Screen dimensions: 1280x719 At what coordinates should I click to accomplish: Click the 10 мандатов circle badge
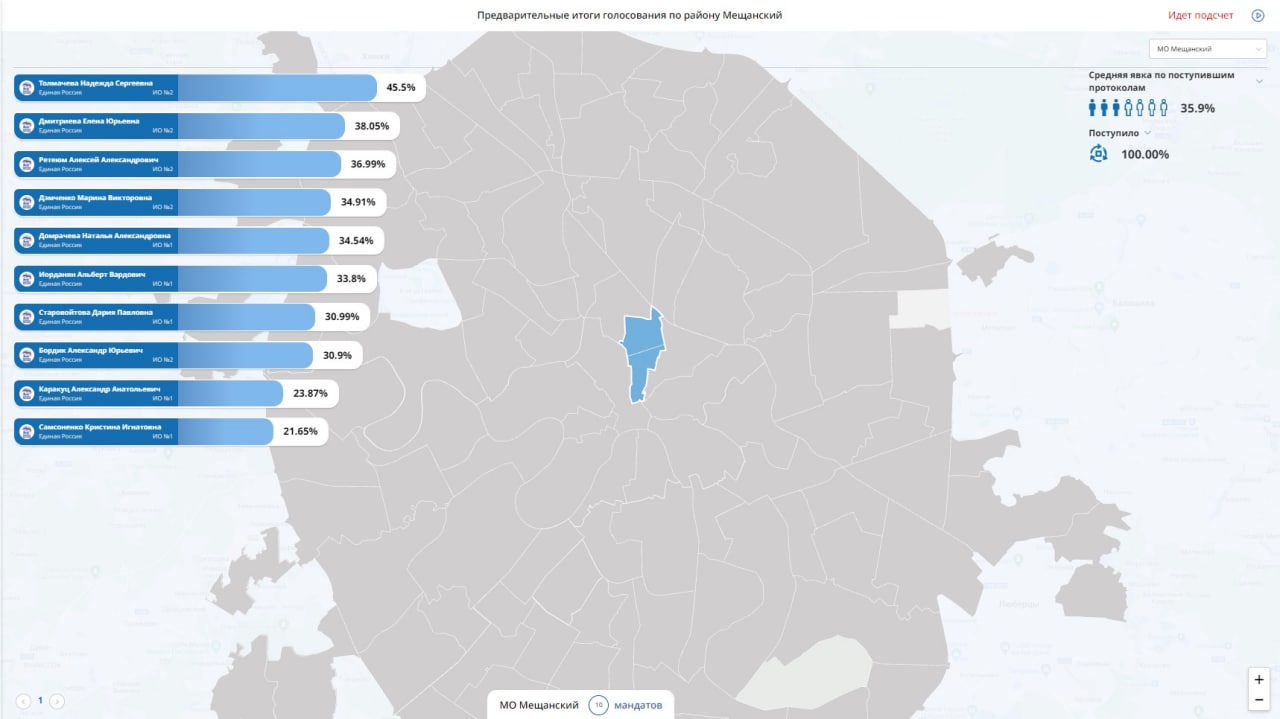(x=598, y=705)
